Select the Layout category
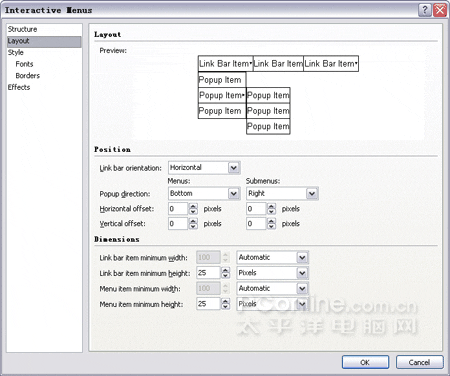Image resolution: width=450 pixels, height=376 pixels. [44, 41]
